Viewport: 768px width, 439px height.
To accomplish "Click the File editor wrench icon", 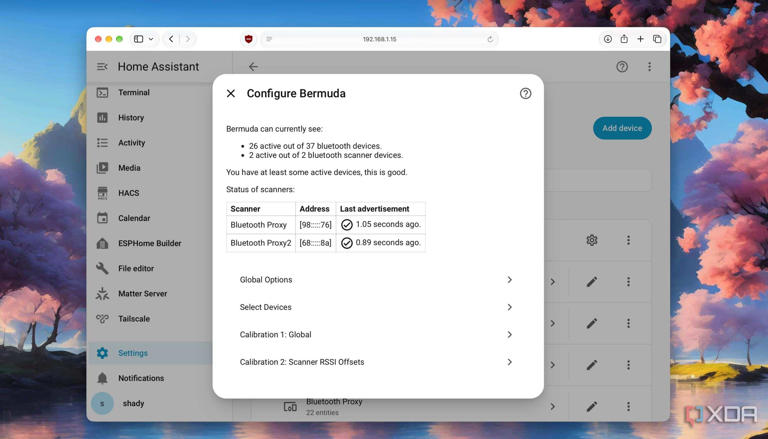I will coord(102,268).
